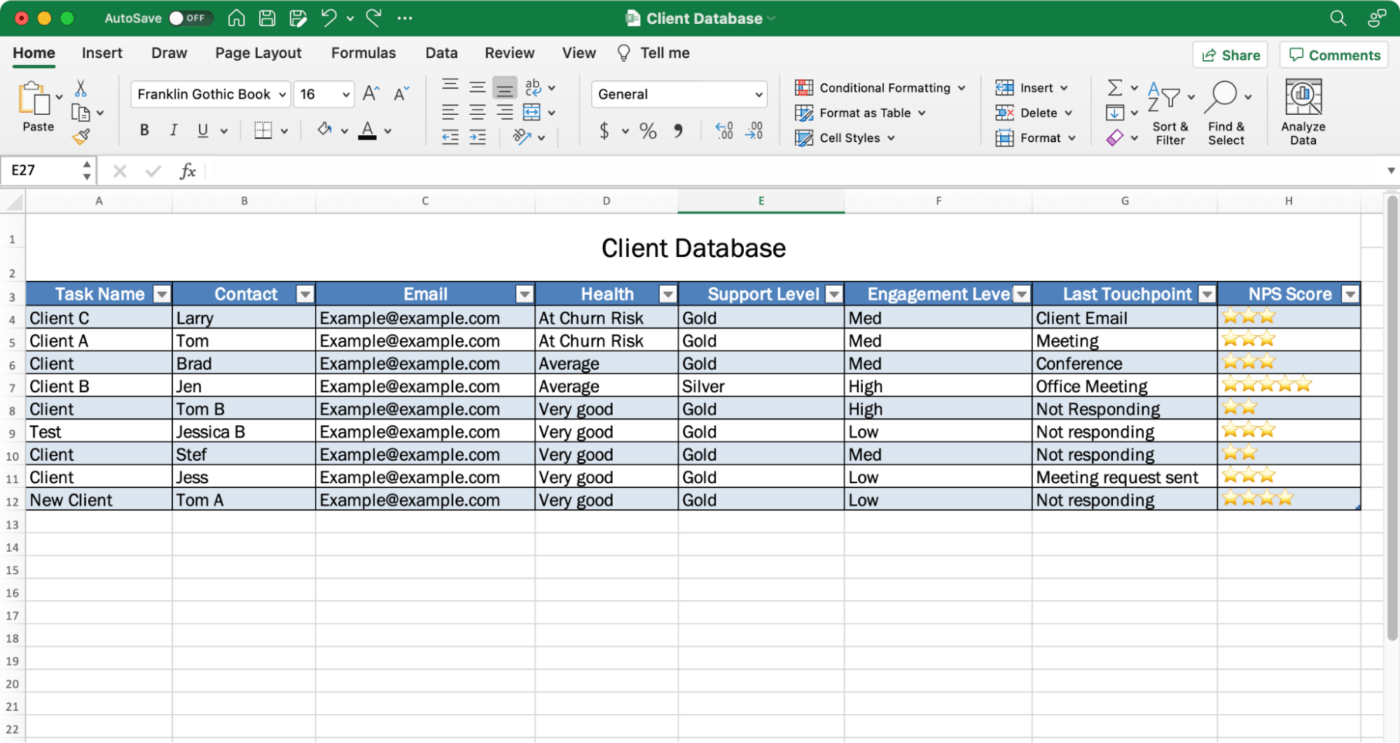Click the Share button
1400x743 pixels.
1230,54
